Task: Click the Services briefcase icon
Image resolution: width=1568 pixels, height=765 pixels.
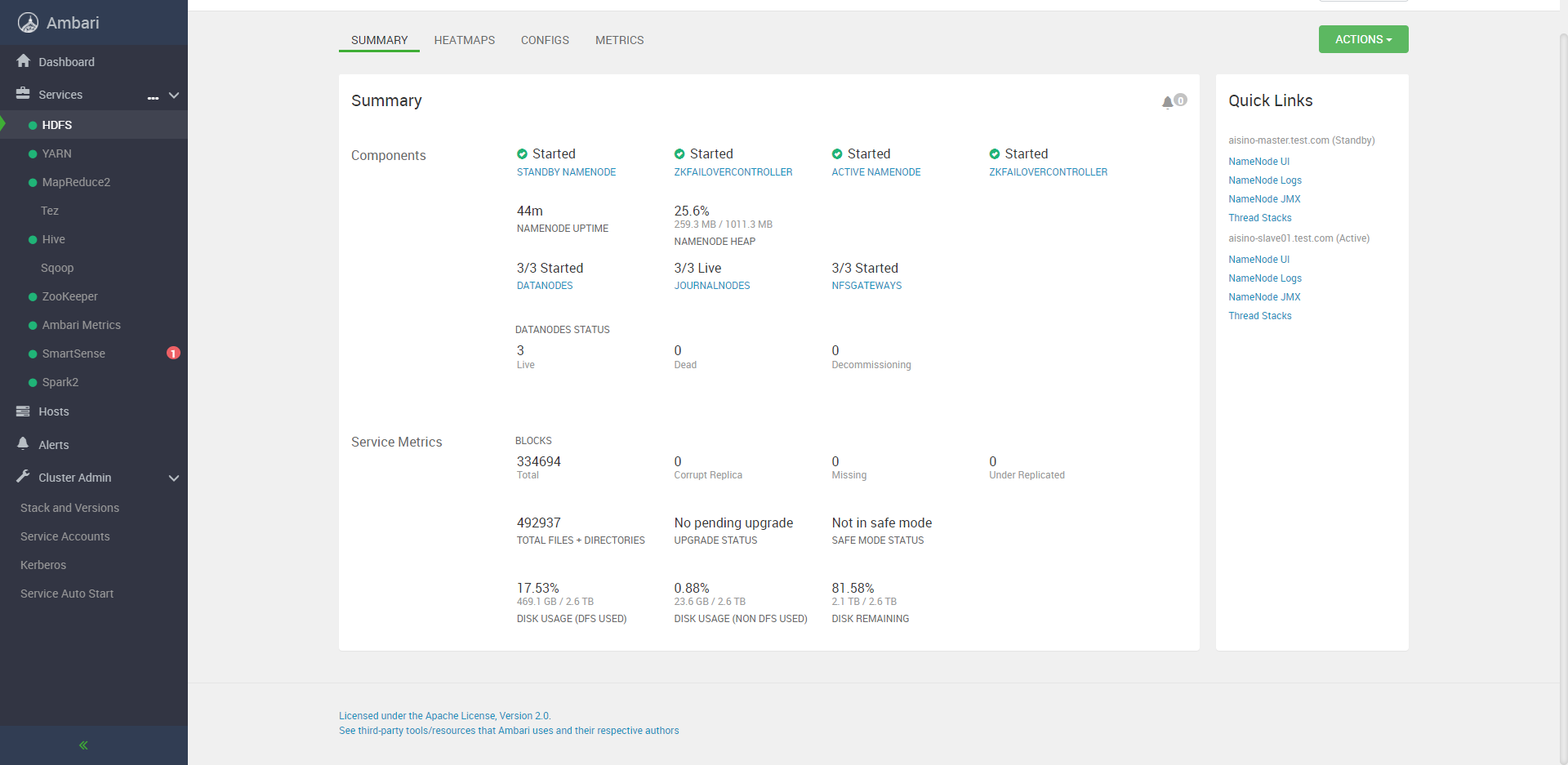Action: 23,94
